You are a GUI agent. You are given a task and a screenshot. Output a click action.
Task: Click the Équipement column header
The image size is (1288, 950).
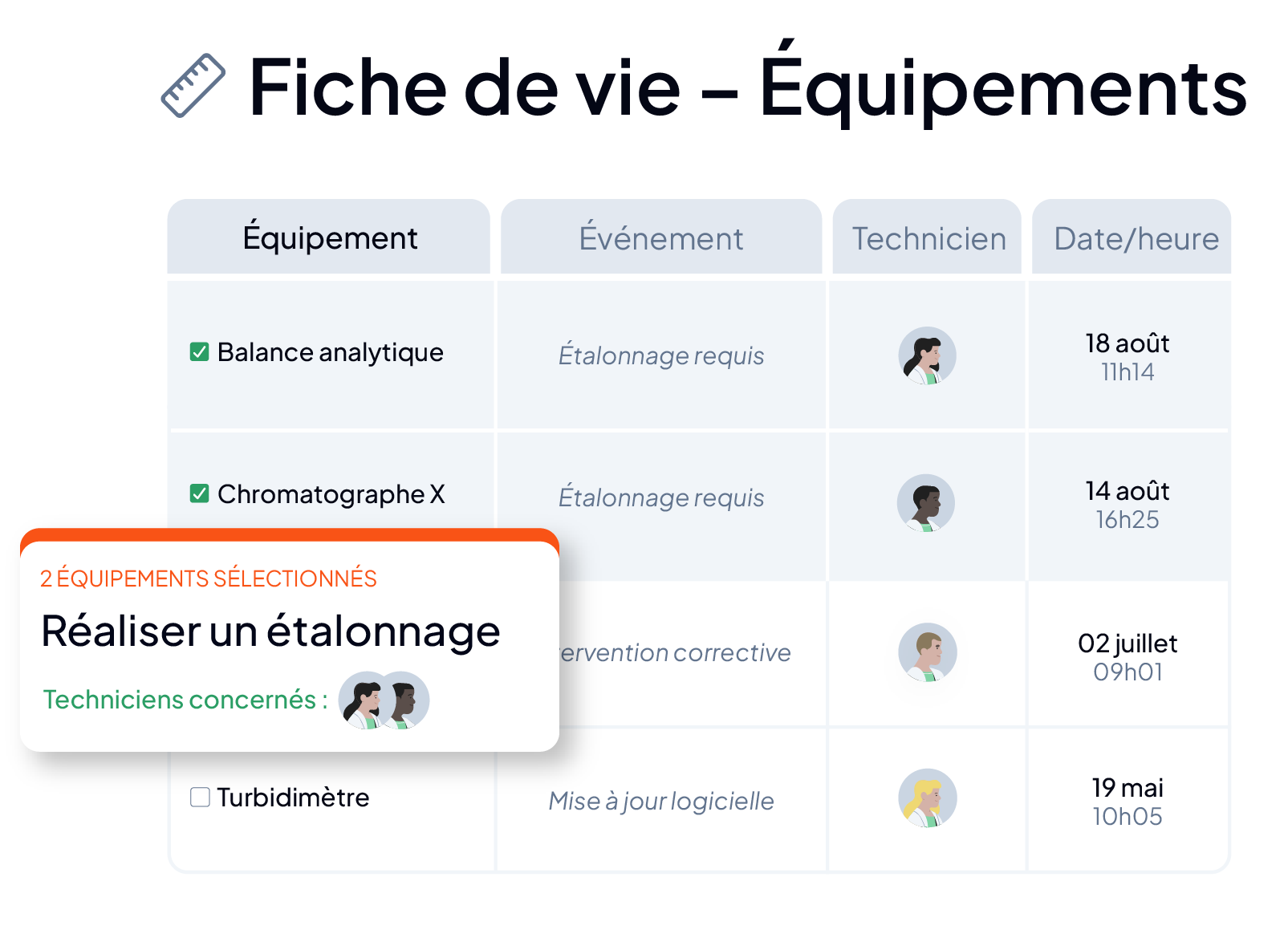click(329, 237)
